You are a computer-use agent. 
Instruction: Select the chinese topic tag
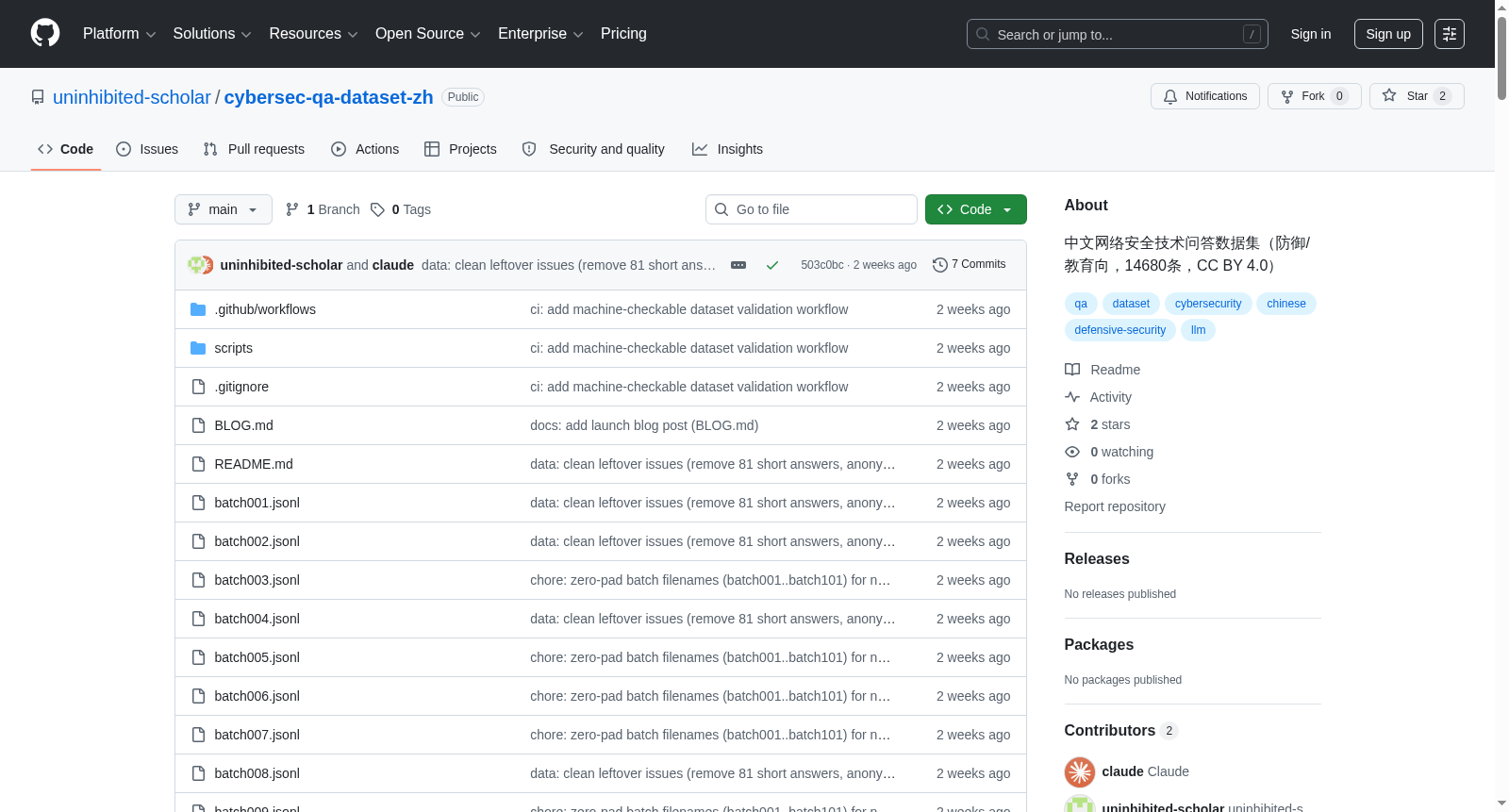click(1286, 304)
